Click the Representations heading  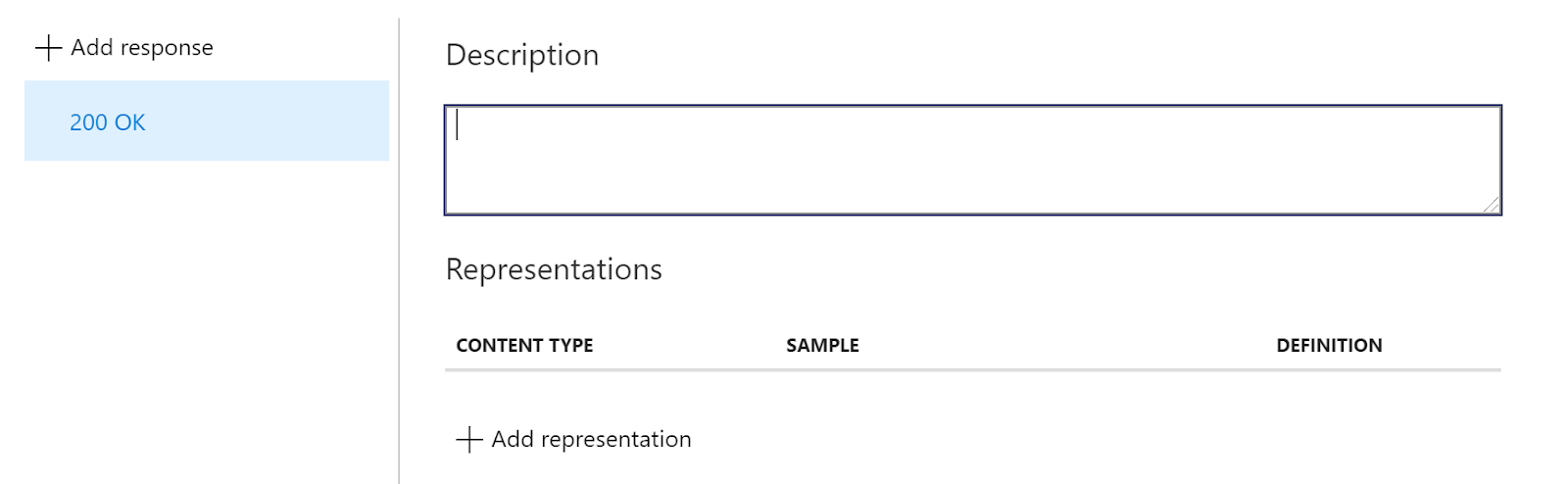(554, 270)
